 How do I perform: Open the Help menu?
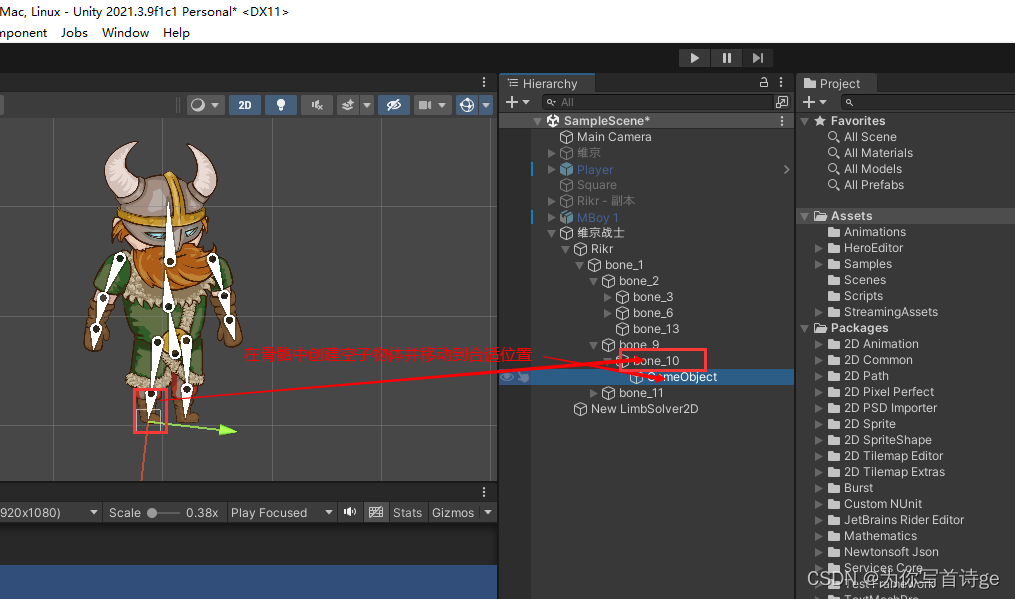(176, 33)
